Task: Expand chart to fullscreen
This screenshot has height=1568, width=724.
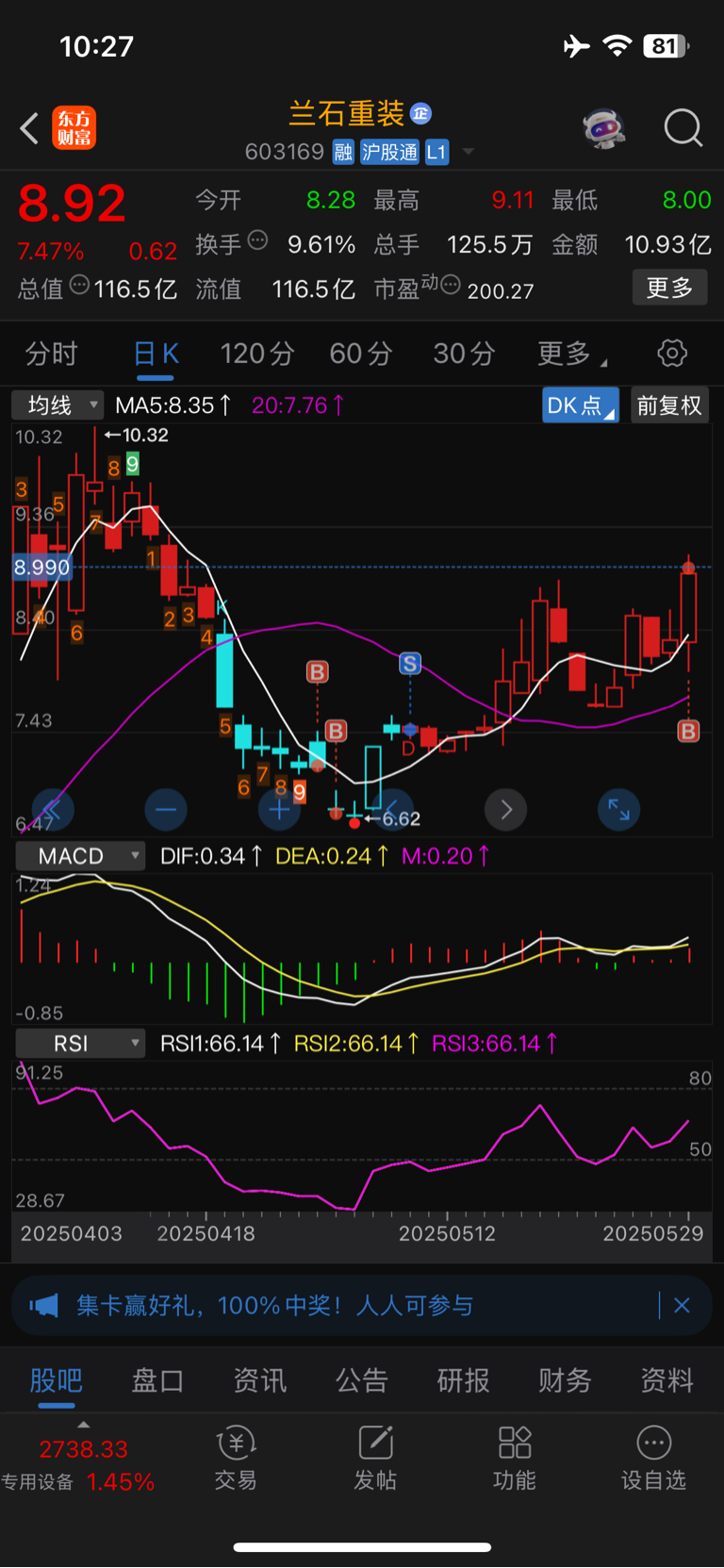Action: click(619, 809)
